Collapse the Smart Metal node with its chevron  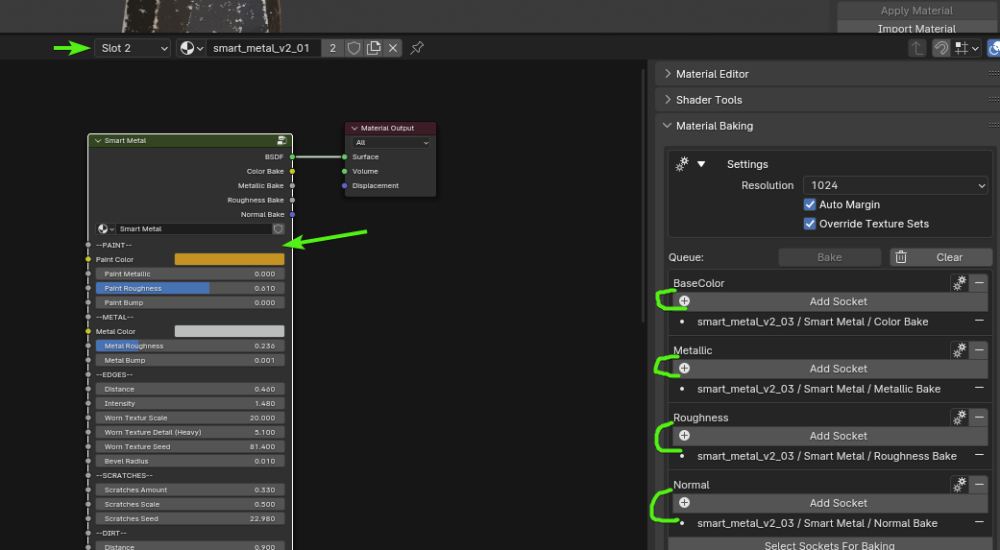98,140
